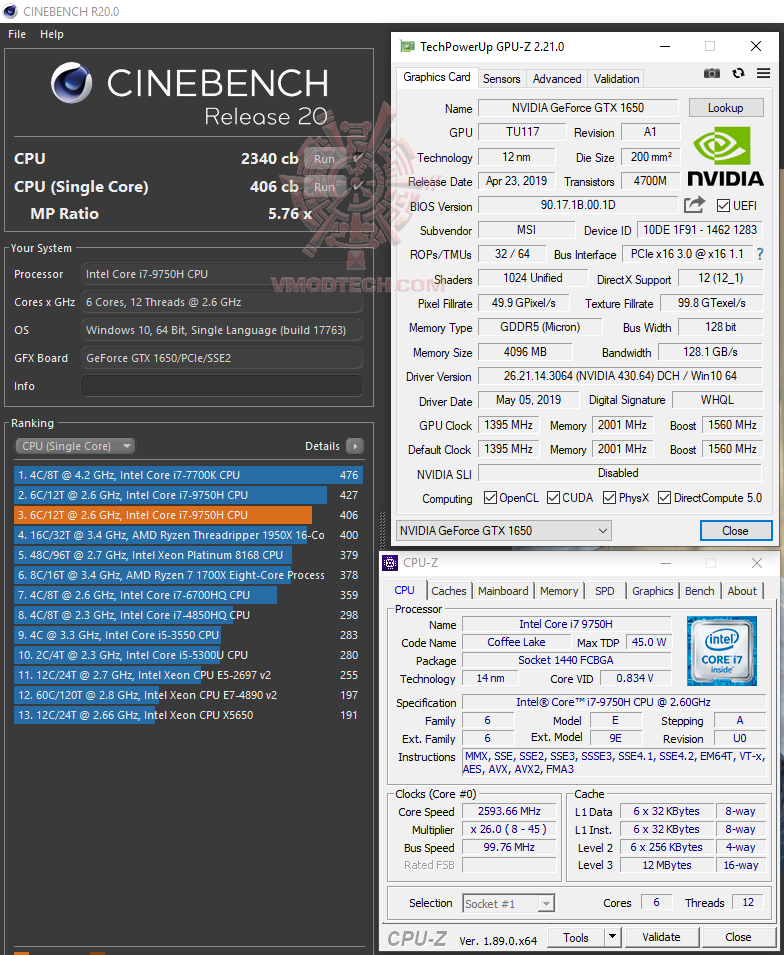Toggle UEFI checkbox in GPU-Z
784x955 pixels.
click(723, 206)
